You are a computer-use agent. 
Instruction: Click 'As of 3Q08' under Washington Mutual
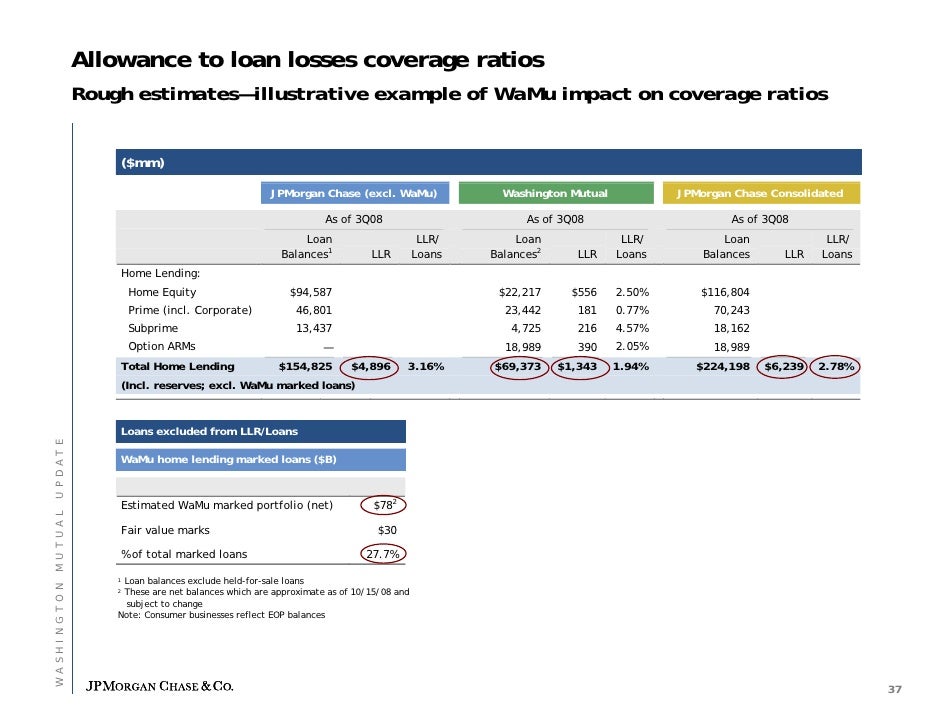[555, 219]
